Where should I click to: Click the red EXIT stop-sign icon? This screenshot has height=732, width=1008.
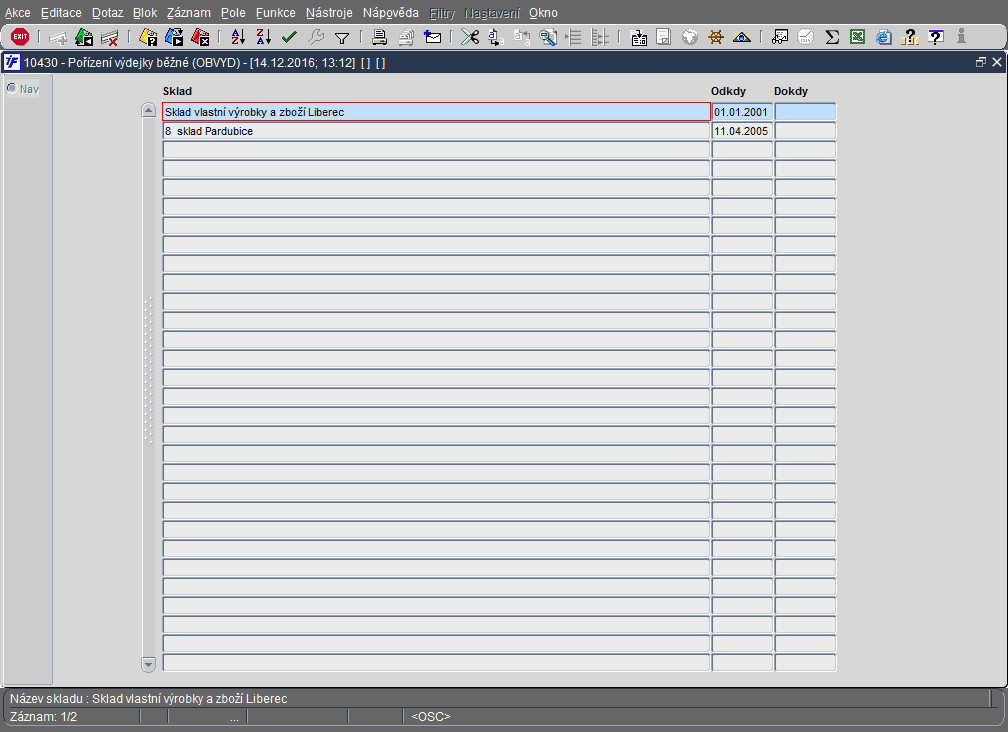pos(20,37)
